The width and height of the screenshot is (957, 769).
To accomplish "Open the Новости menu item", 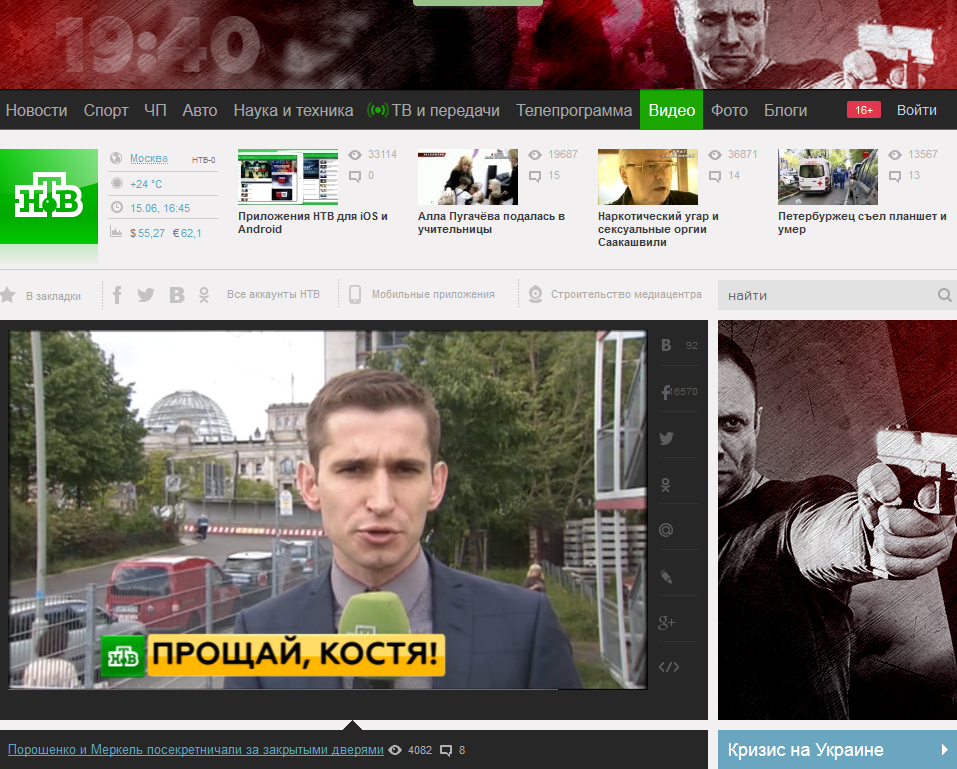I will tap(36, 110).
